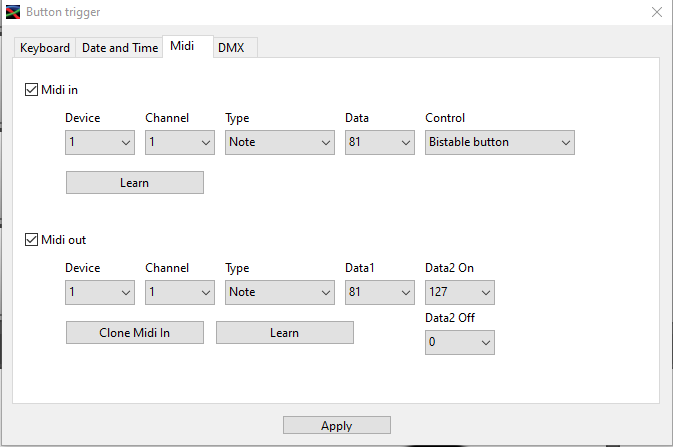This screenshot has height=447, width=673.
Task: Close the Button trigger dialog
Action: click(656, 13)
